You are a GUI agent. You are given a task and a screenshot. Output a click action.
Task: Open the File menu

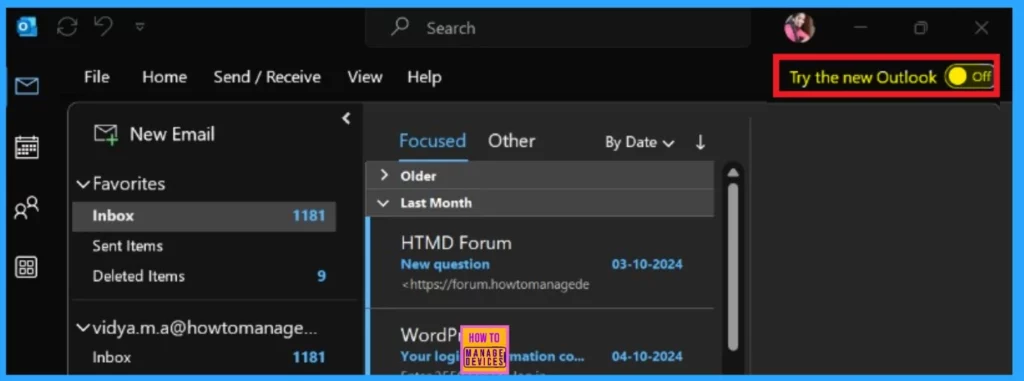pos(97,77)
